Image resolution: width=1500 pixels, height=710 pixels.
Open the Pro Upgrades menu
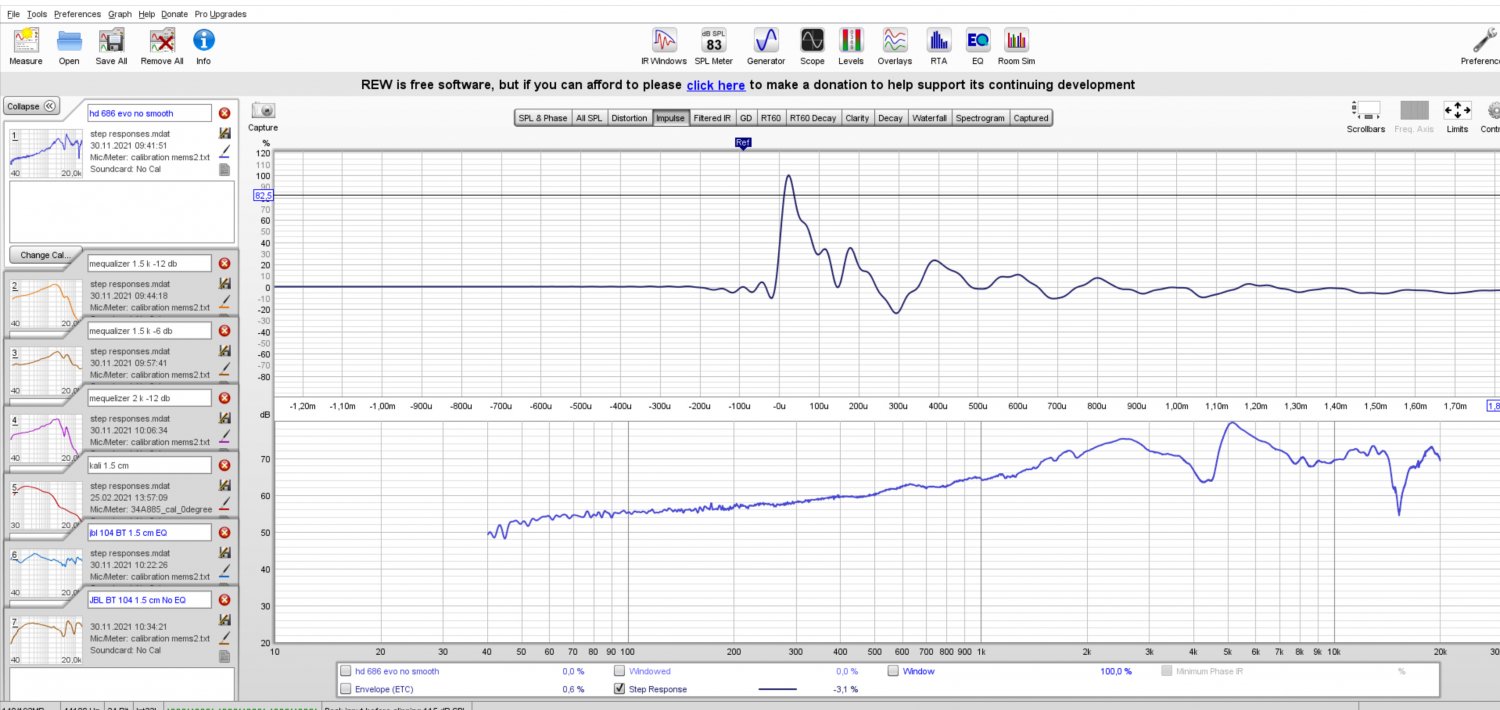click(x=221, y=14)
